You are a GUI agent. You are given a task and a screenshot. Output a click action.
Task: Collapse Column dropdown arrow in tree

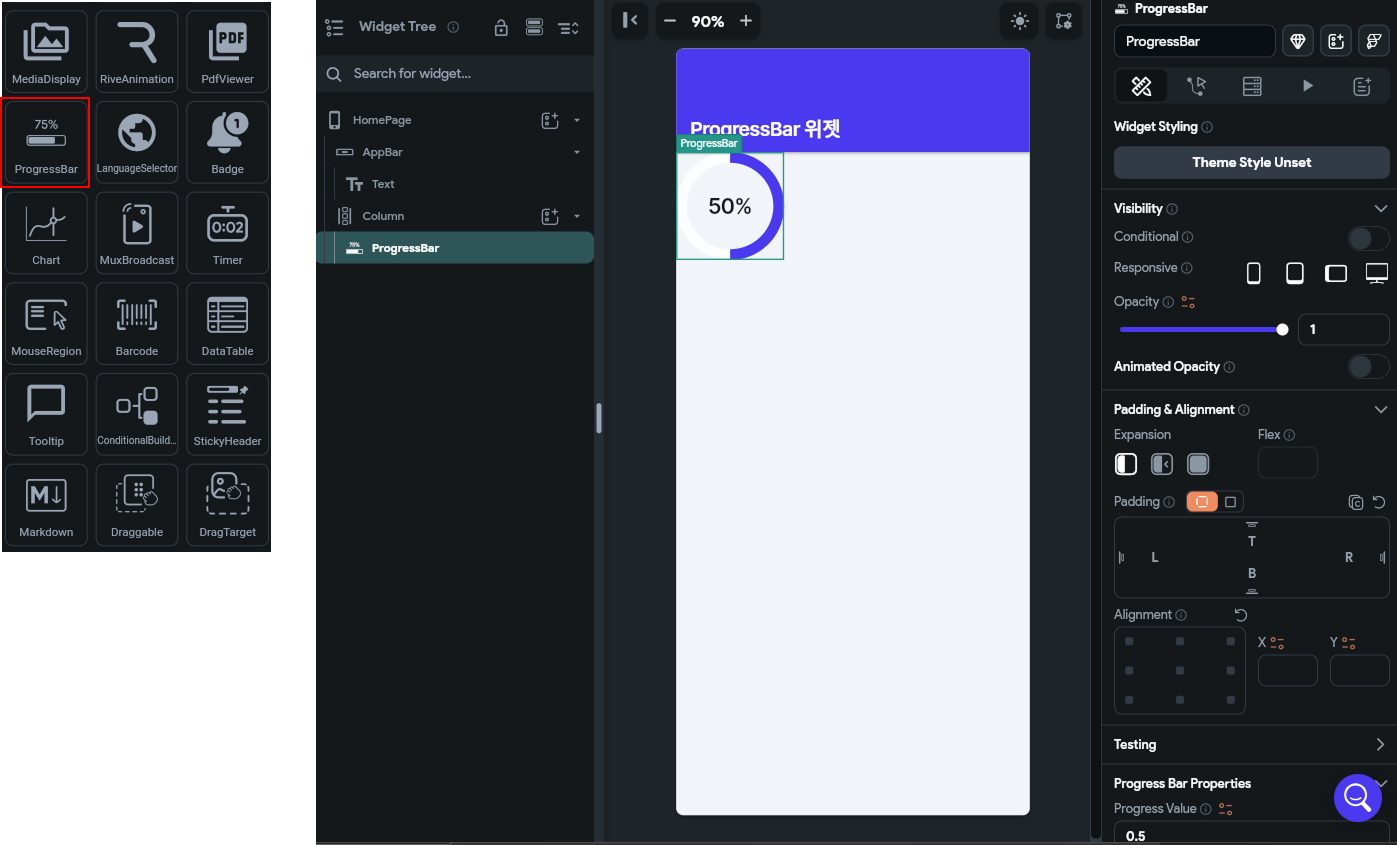(577, 216)
